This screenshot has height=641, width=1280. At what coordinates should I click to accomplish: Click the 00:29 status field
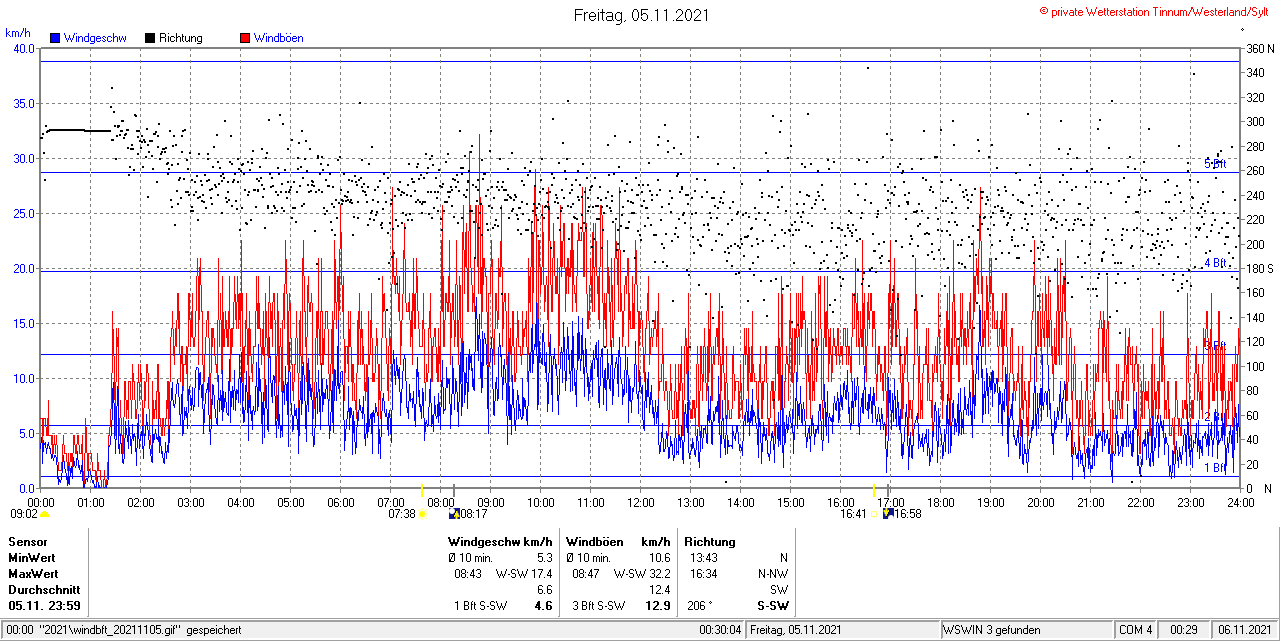coord(1184,630)
